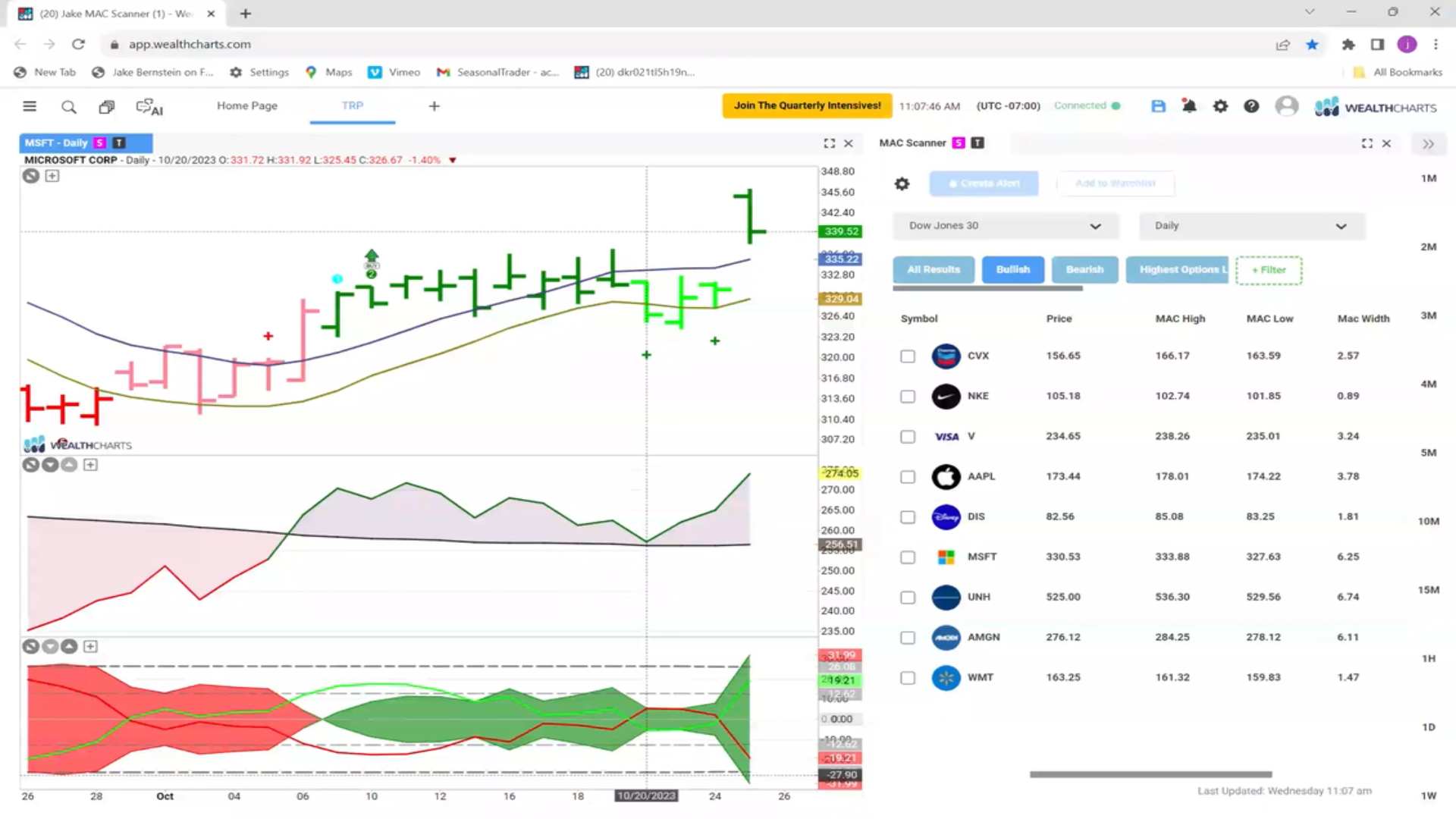Select the 1M timeframe
1456x819 pixels.
[x=1429, y=179]
